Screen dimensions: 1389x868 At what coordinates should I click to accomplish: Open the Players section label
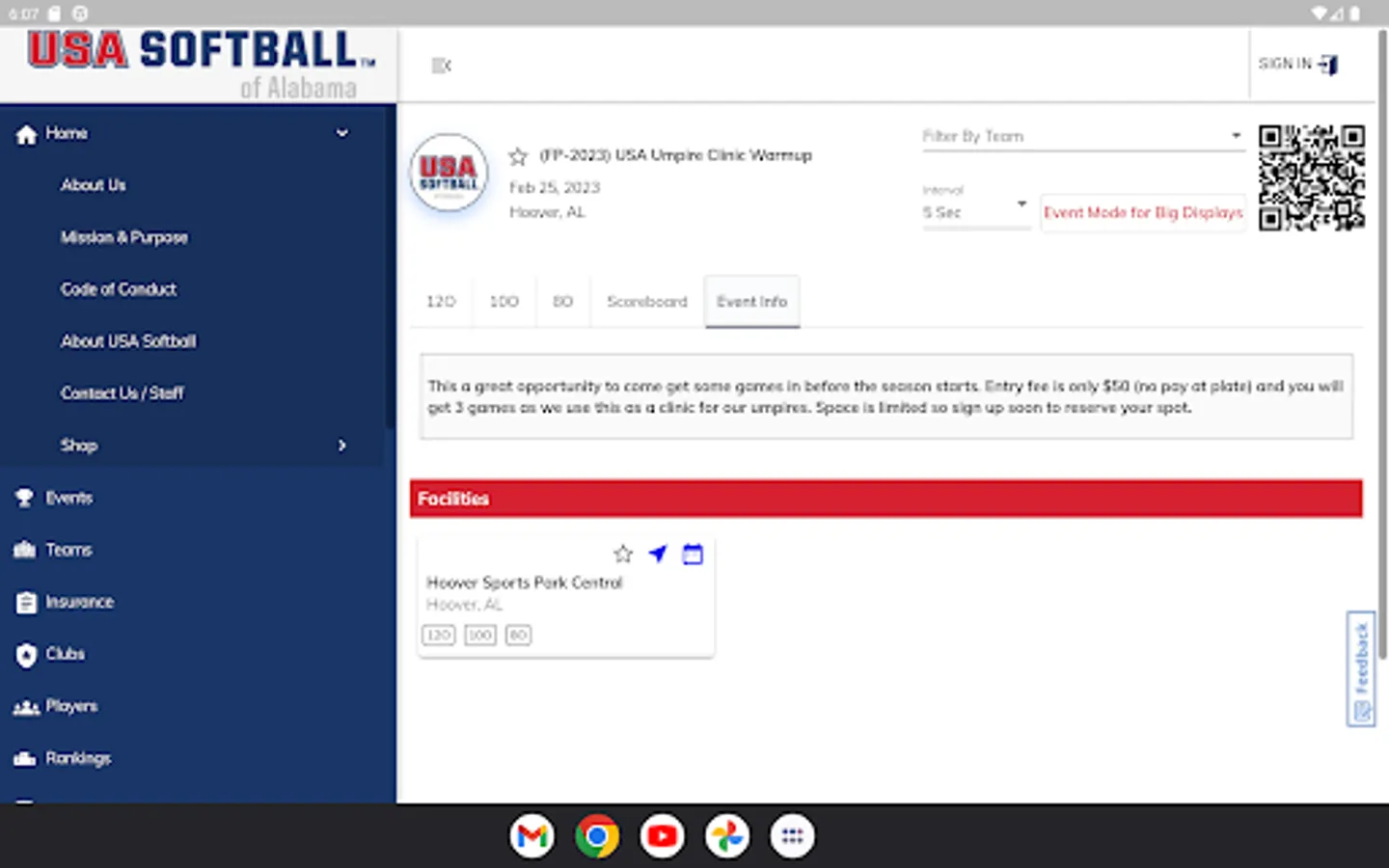(x=72, y=706)
